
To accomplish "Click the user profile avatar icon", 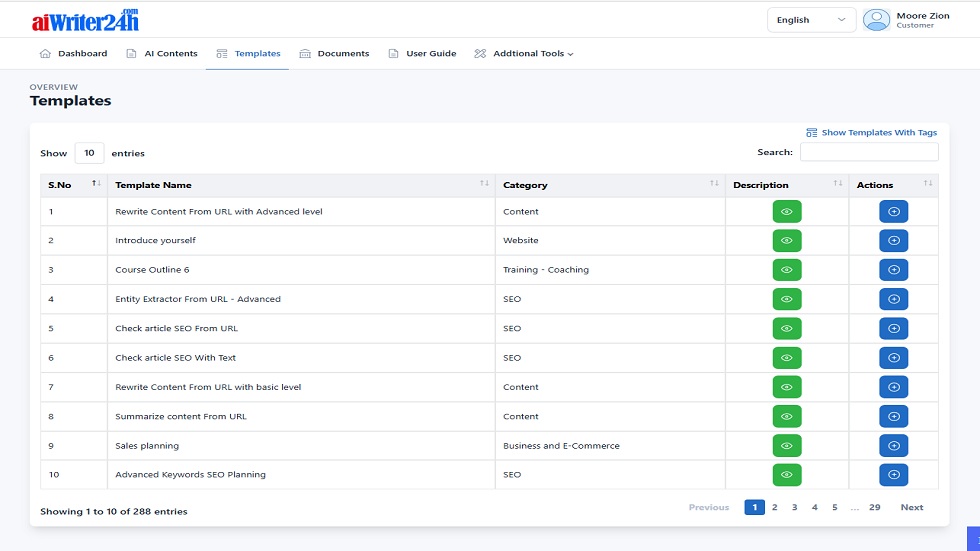I will (x=876, y=20).
